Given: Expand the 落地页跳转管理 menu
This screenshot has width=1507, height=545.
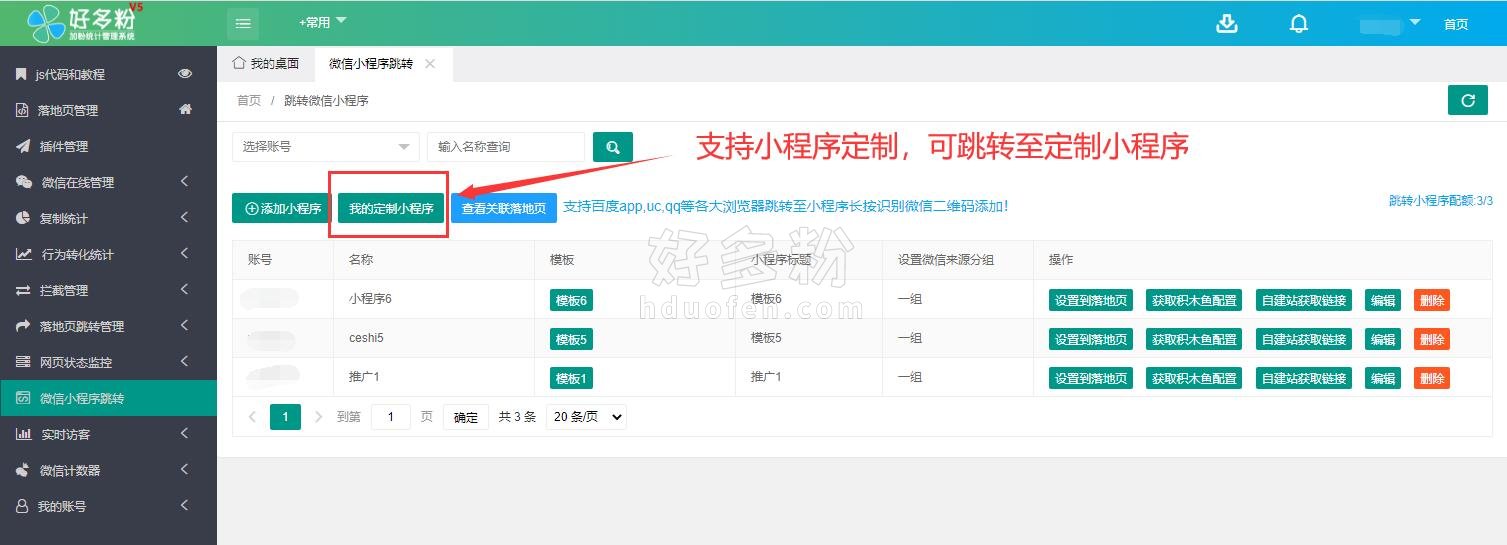Looking at the screenshot, I should click(185, 326).
